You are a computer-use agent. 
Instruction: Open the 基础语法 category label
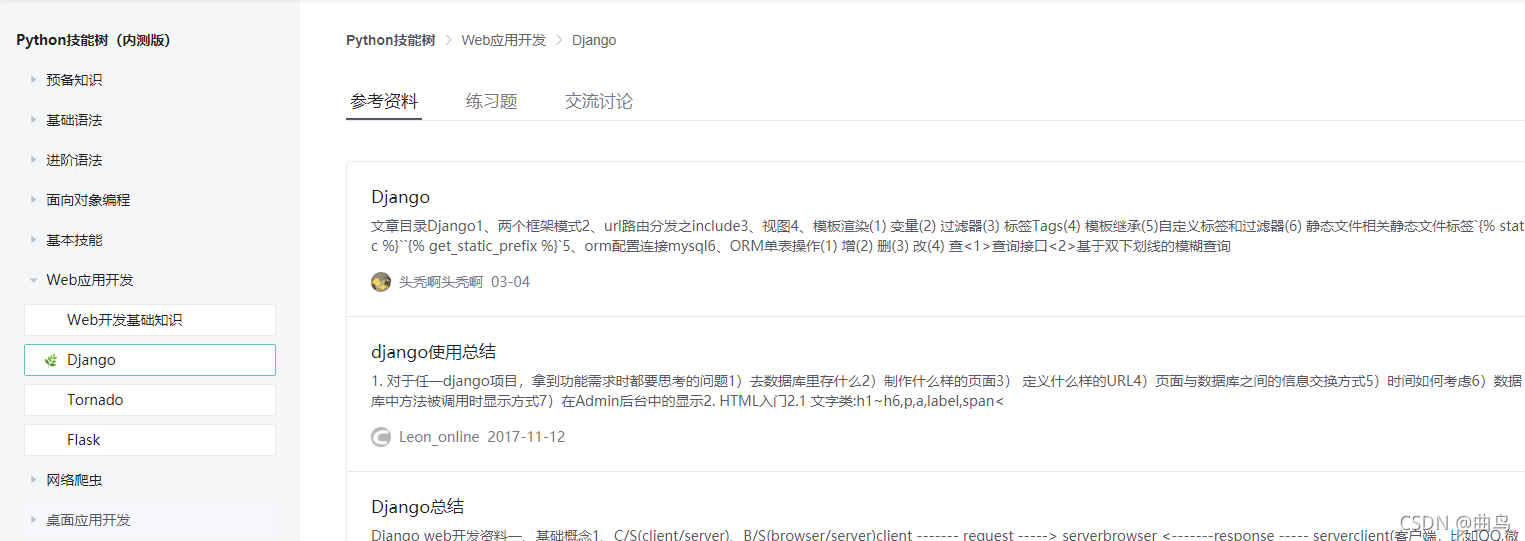[x=74, y=120]
